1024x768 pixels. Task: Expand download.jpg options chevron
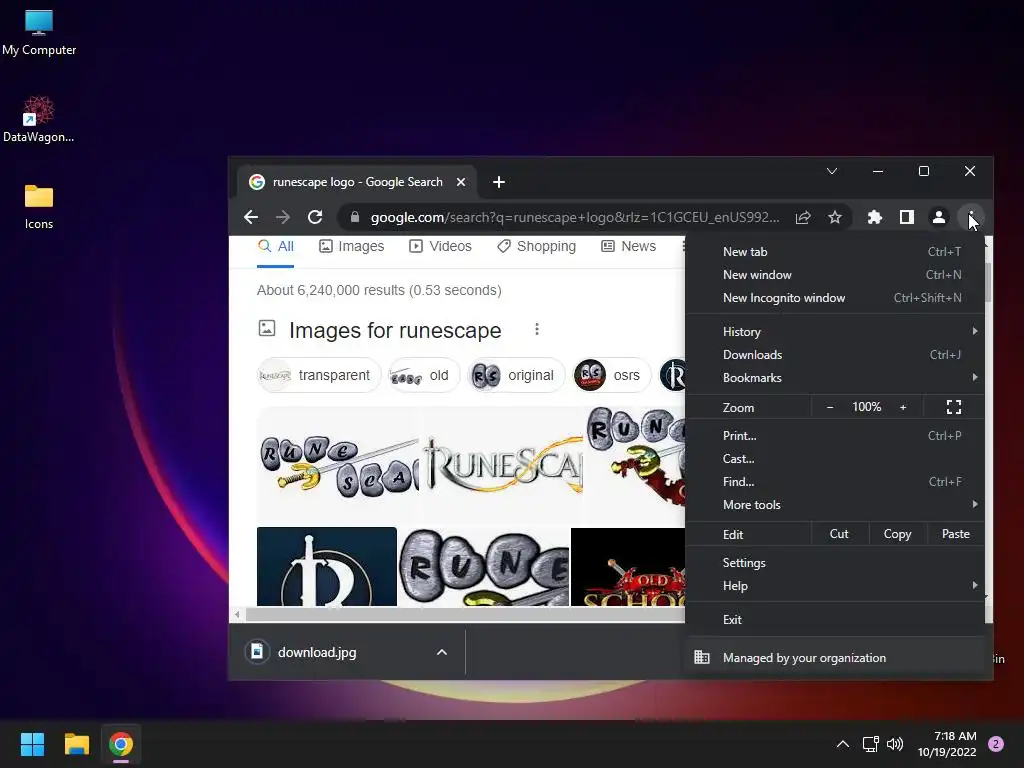coord(442,652)
